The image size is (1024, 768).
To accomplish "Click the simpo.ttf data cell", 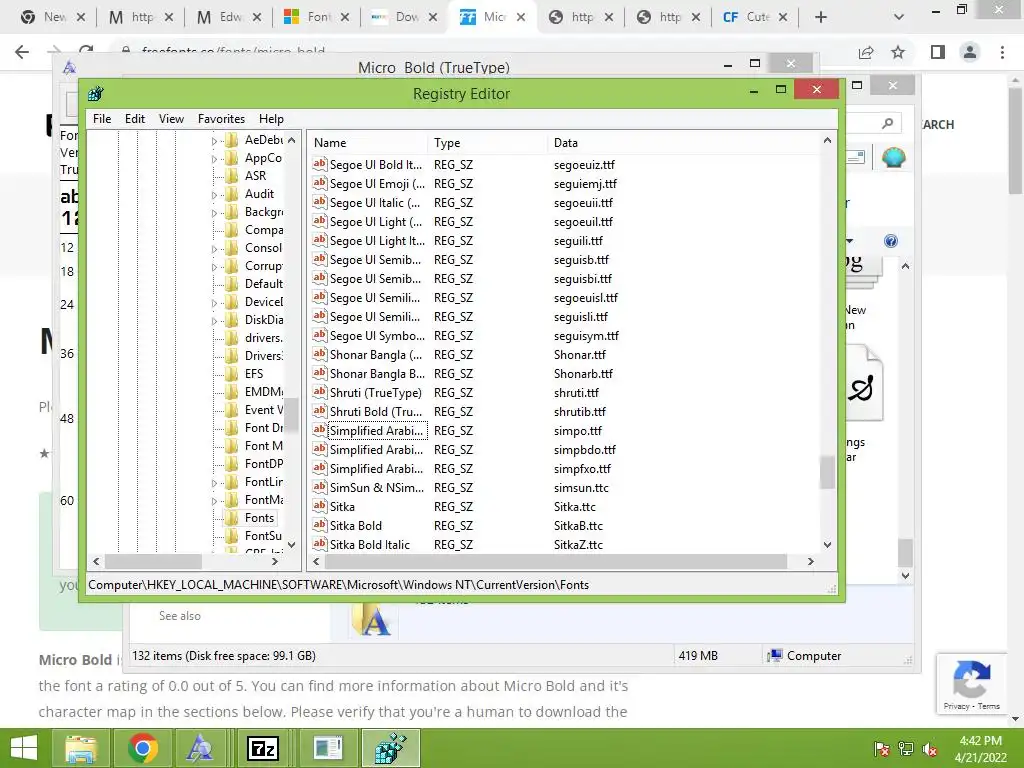I will [577, 430].
